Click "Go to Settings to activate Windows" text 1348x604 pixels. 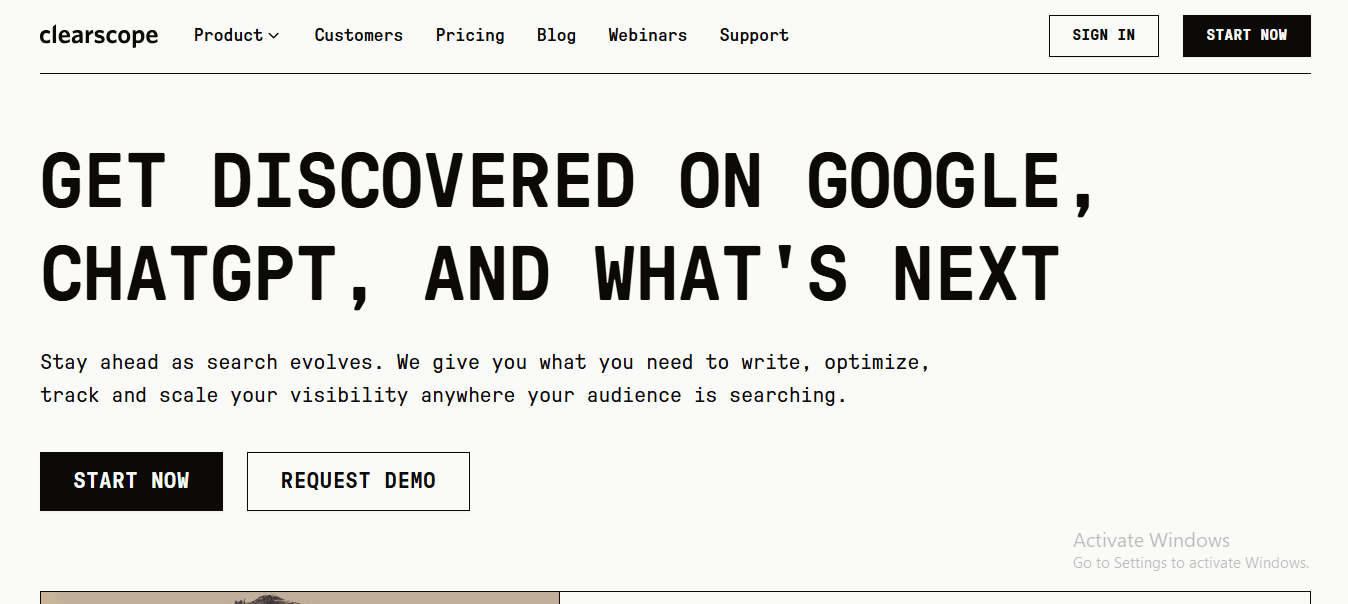click(x=1190, y=563)
